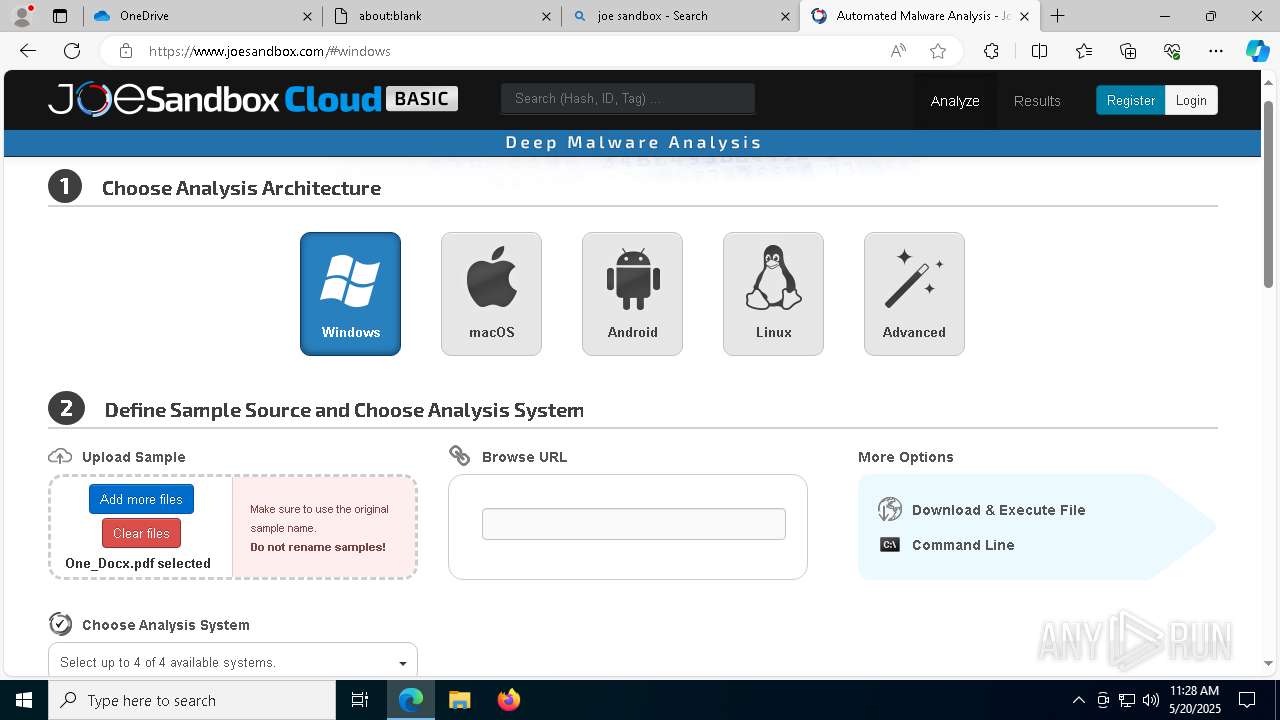Select the macOS analysis architecture

[x=491, y=294]
